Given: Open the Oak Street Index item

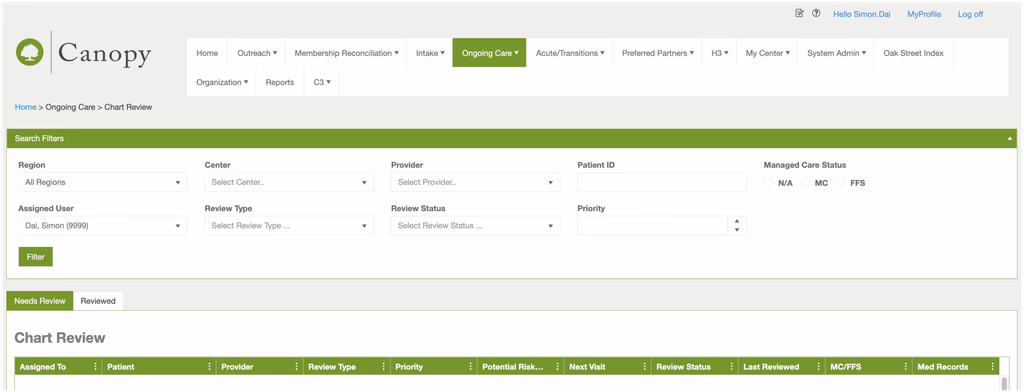Looking at the screenshot, I should (x=913, y=53).
